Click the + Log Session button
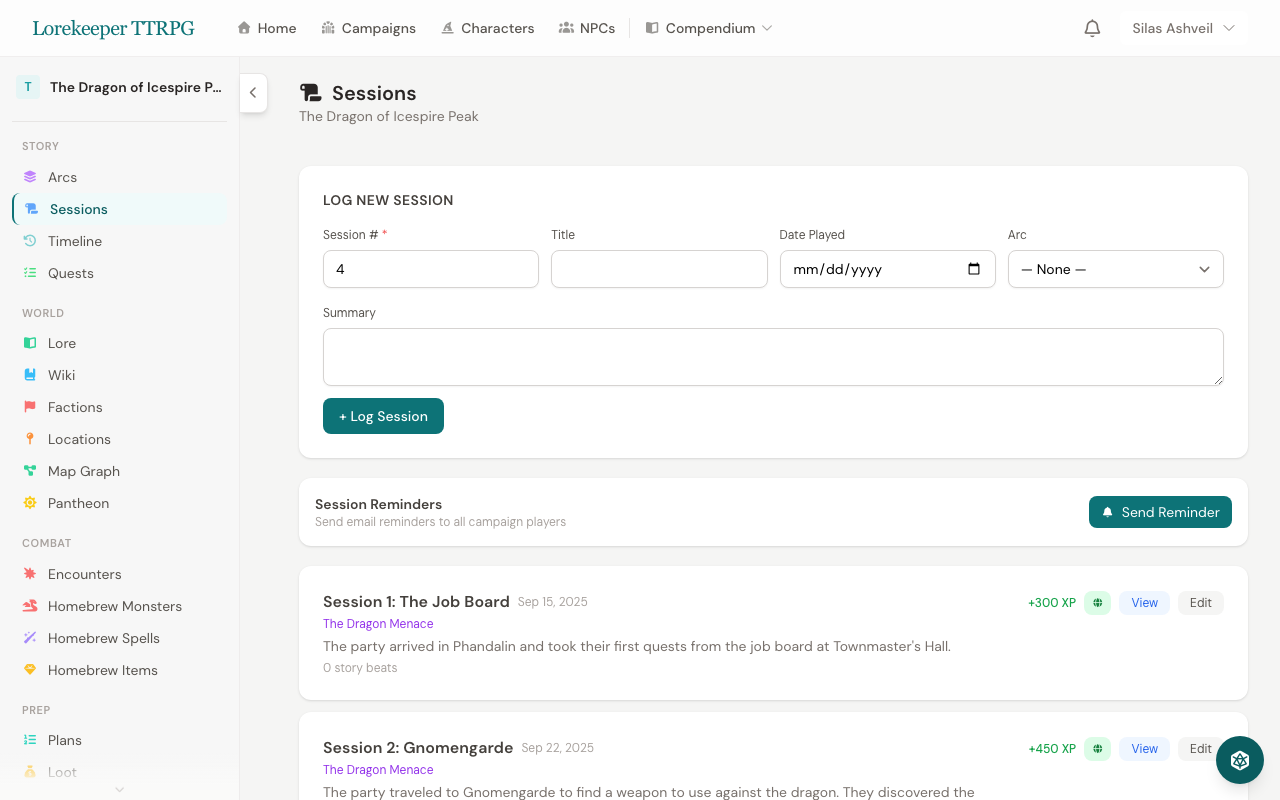 click(383, 415)
